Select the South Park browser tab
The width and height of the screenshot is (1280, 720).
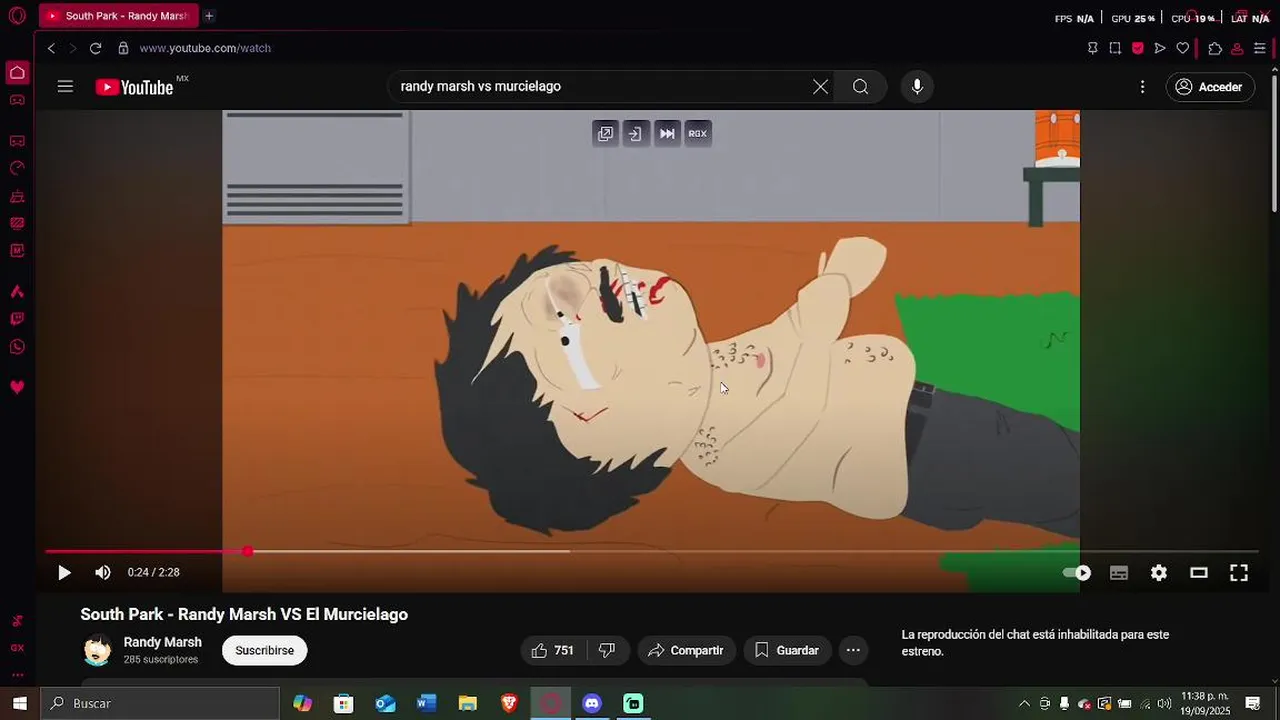(x=118, y=16)
